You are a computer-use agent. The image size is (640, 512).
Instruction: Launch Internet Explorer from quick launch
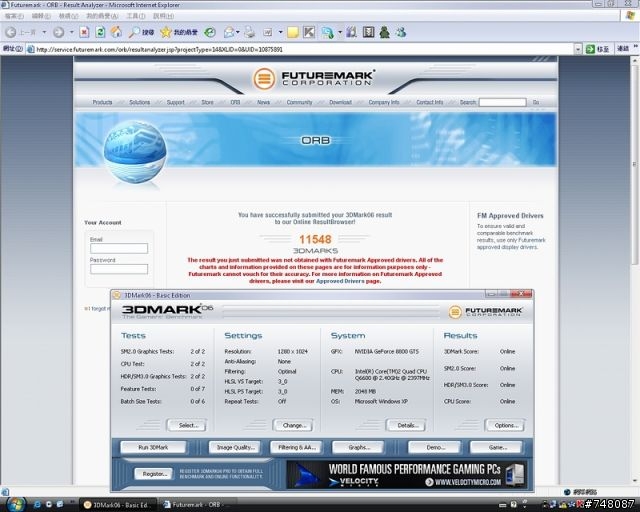(37, 505)
